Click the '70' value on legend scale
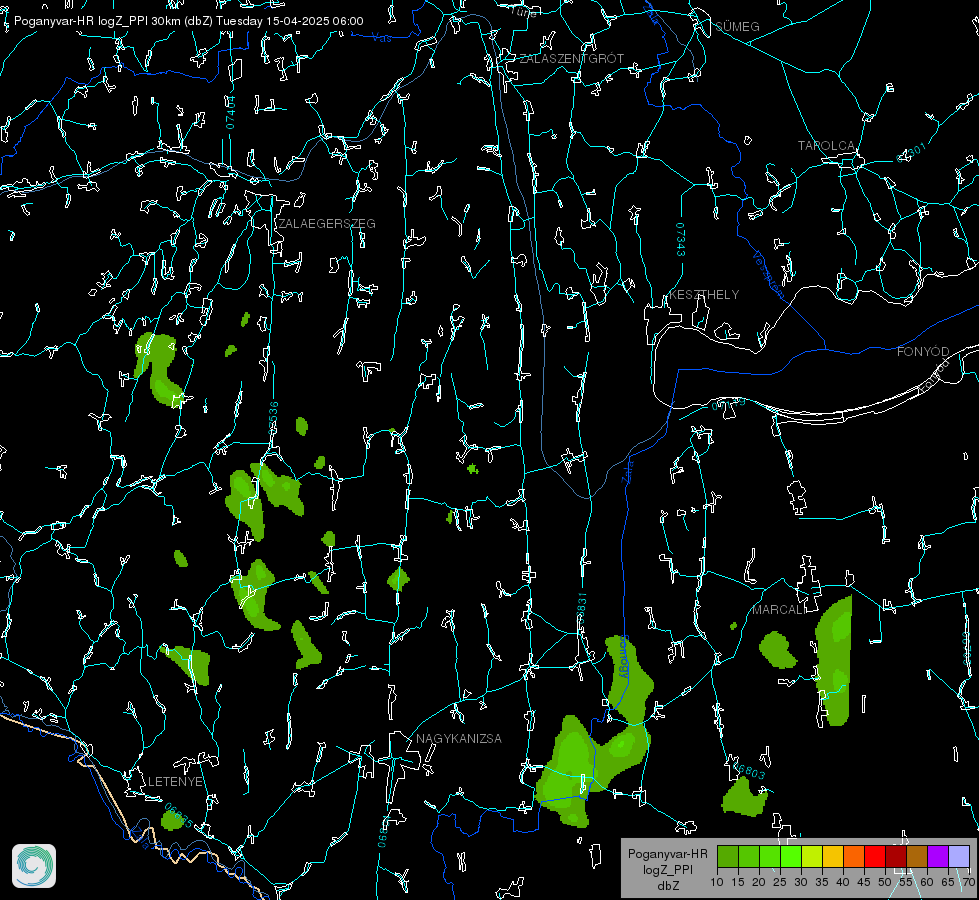This screenshot has height=900, width=979. pyautogui.click(x=968, y=882)
